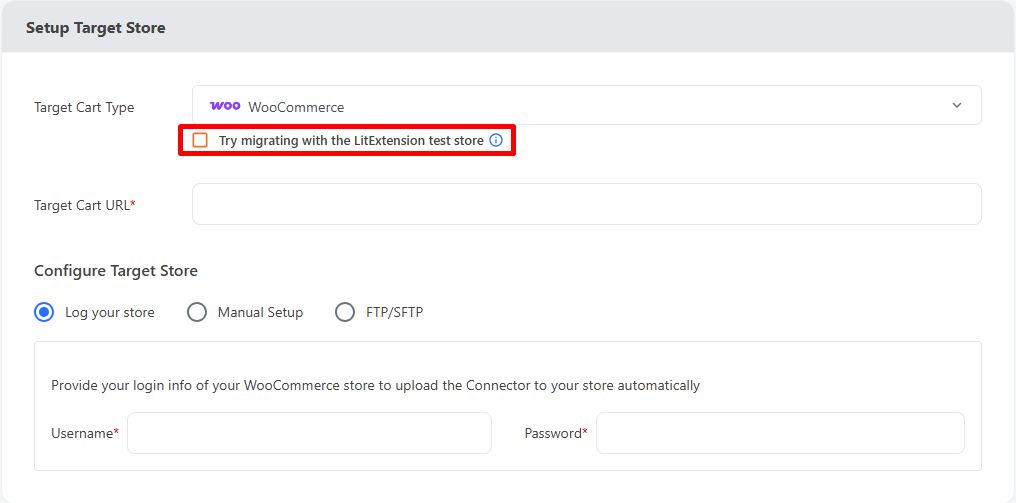Click the Target Cart URL label
1016x503 pixels.
[x=85, y=205]
